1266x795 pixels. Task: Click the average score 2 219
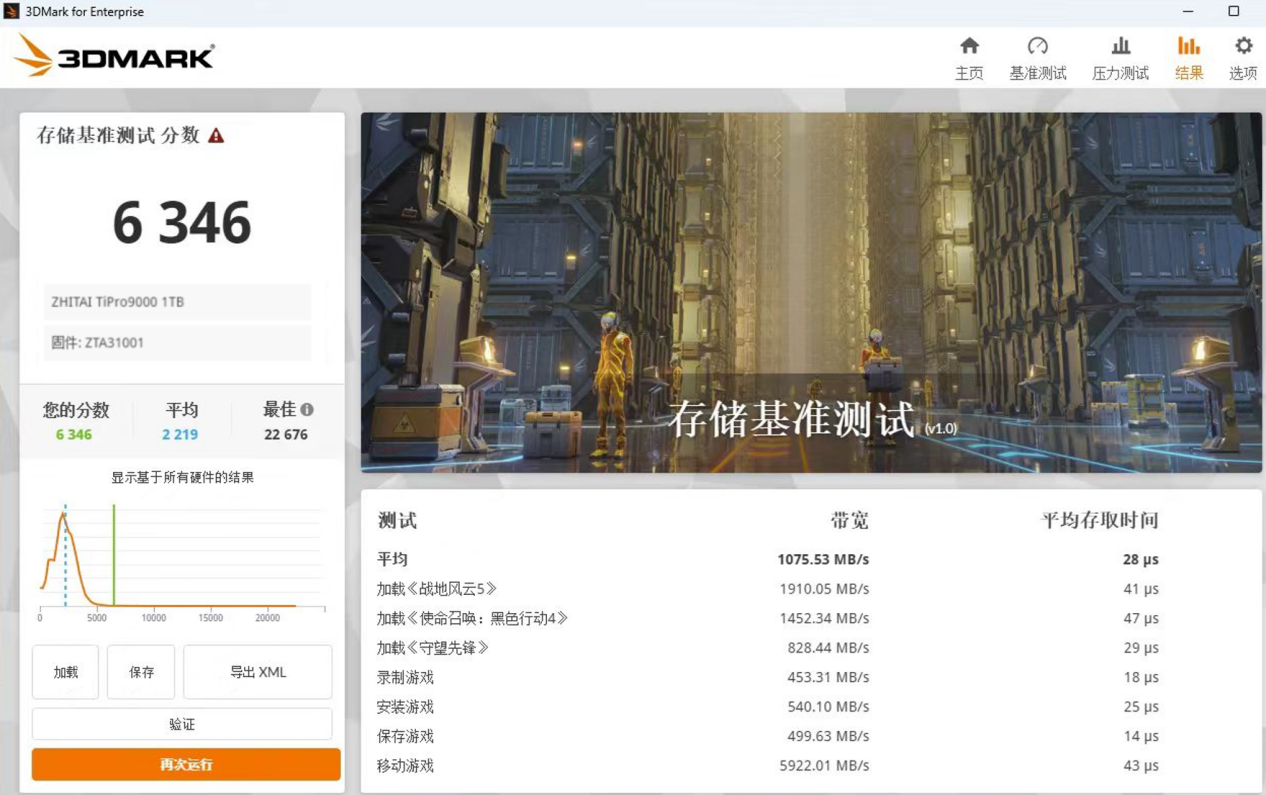180,434
